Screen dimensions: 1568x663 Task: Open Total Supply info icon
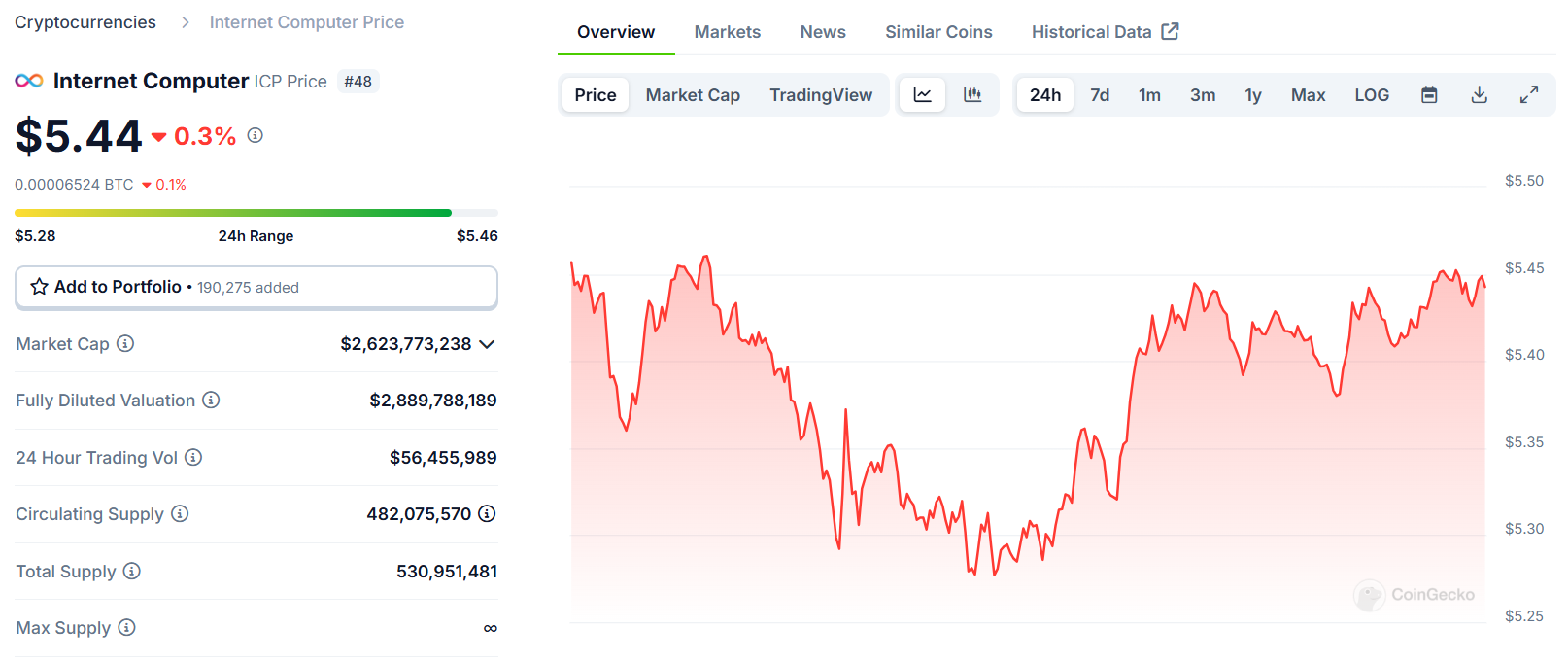point(132,571)
